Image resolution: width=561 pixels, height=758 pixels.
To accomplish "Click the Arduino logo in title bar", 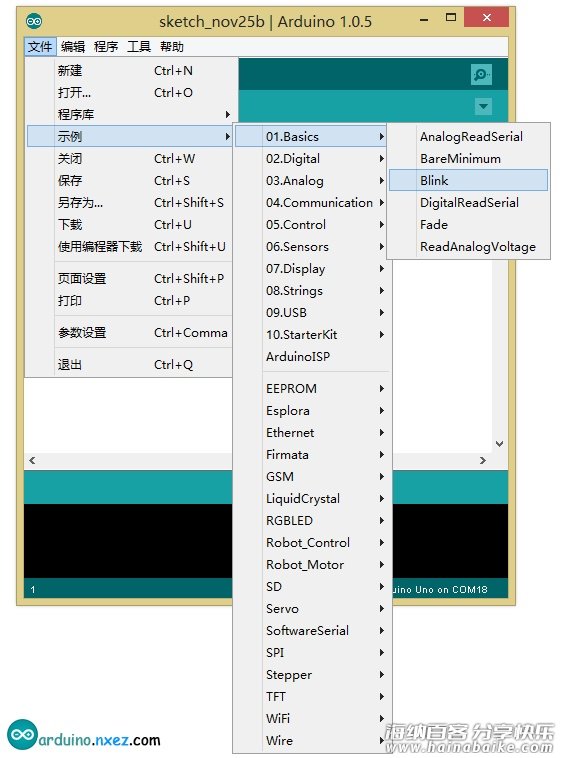I will coord(34,21).
